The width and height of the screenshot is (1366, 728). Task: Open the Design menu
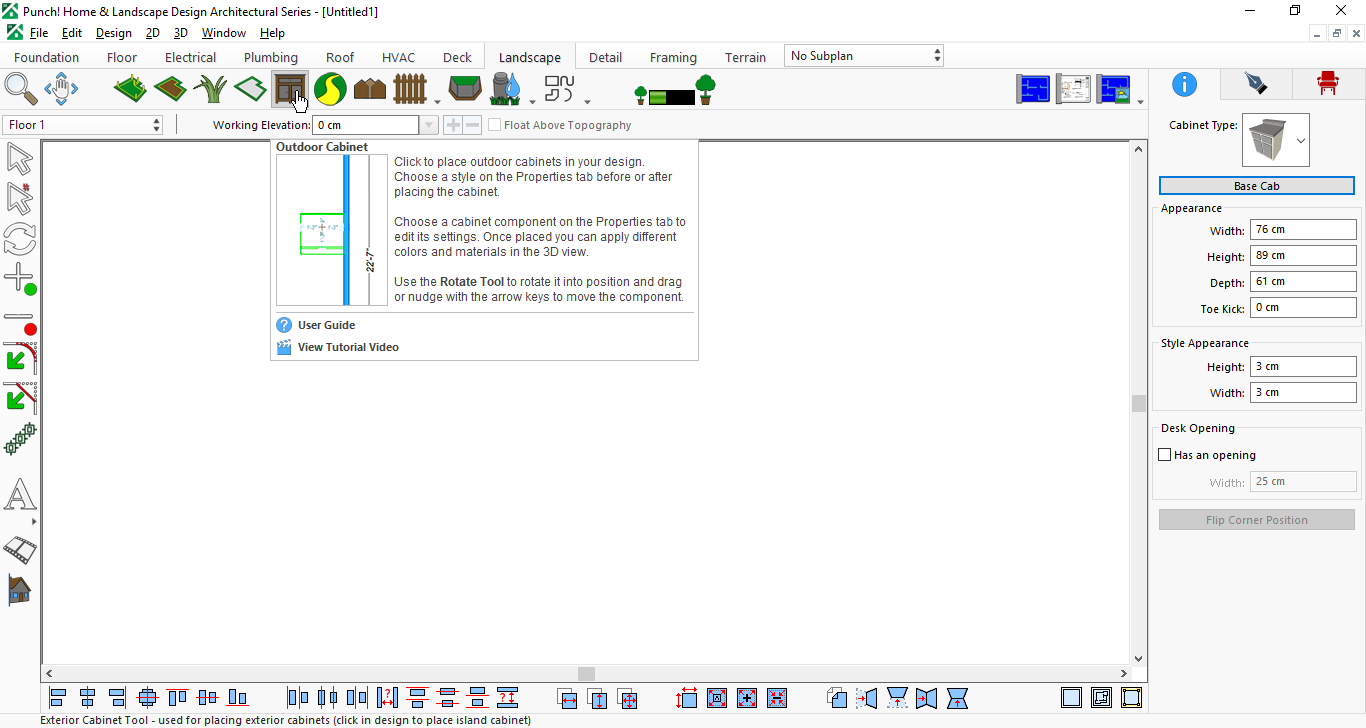113,33
